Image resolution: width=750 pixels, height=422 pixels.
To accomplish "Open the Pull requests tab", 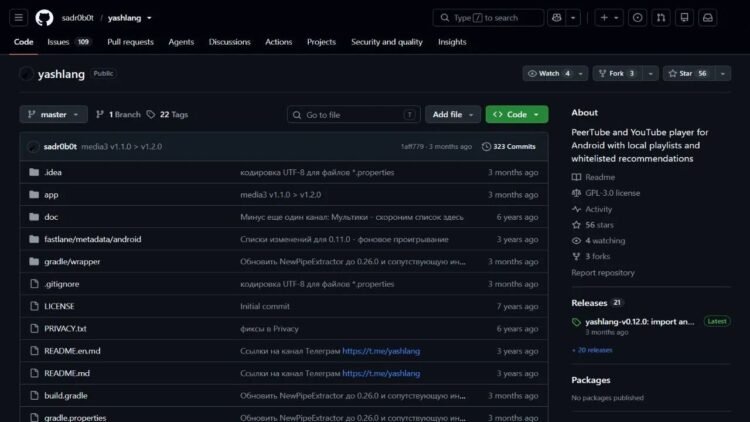I will click(x=130, y=42).
